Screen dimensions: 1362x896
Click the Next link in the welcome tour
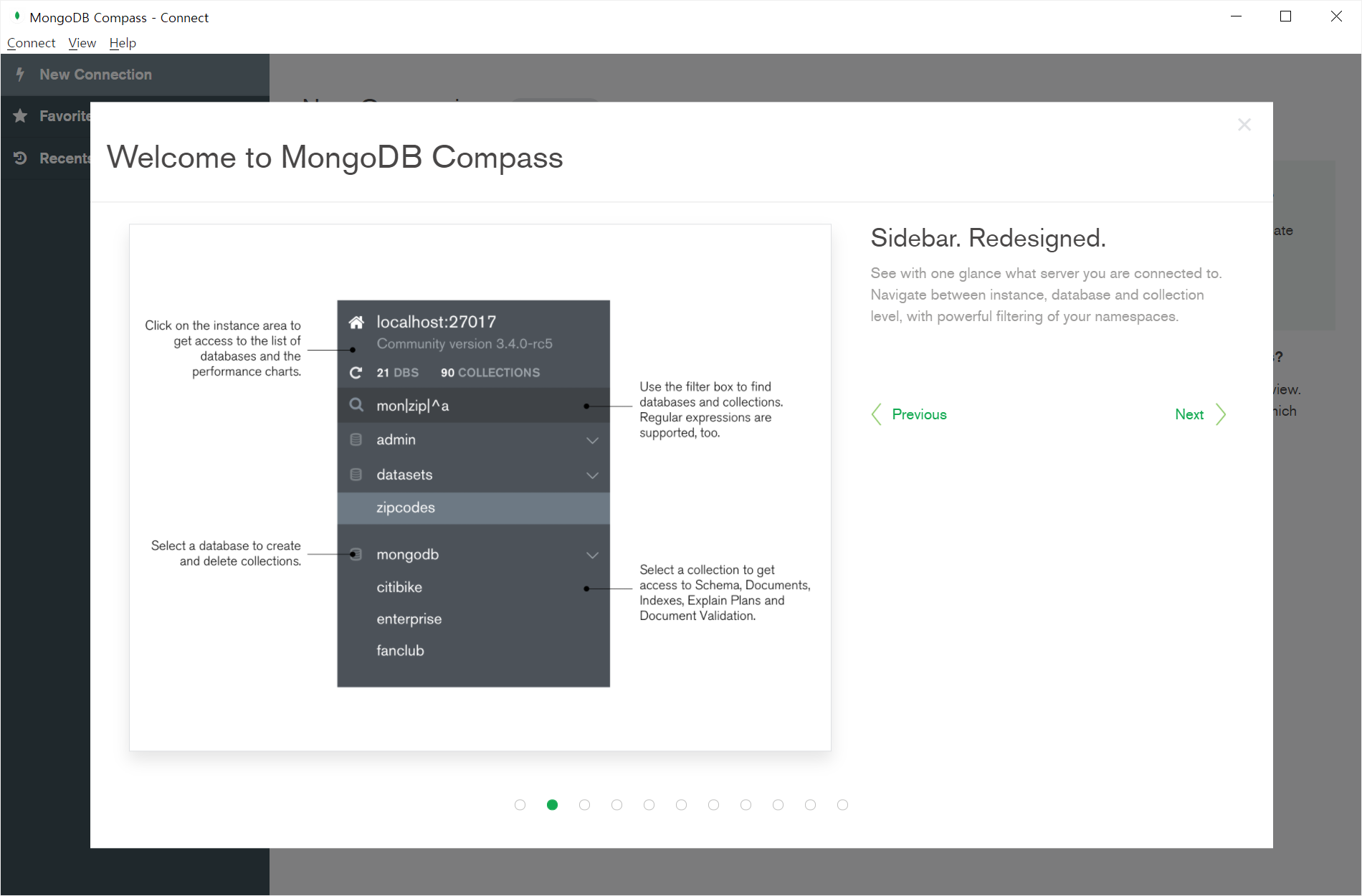click(x=1189, y=414)
